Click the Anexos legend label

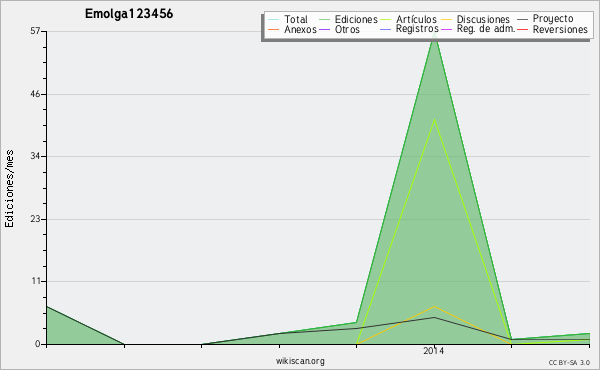pyautogui.click(x=300, y=29)
